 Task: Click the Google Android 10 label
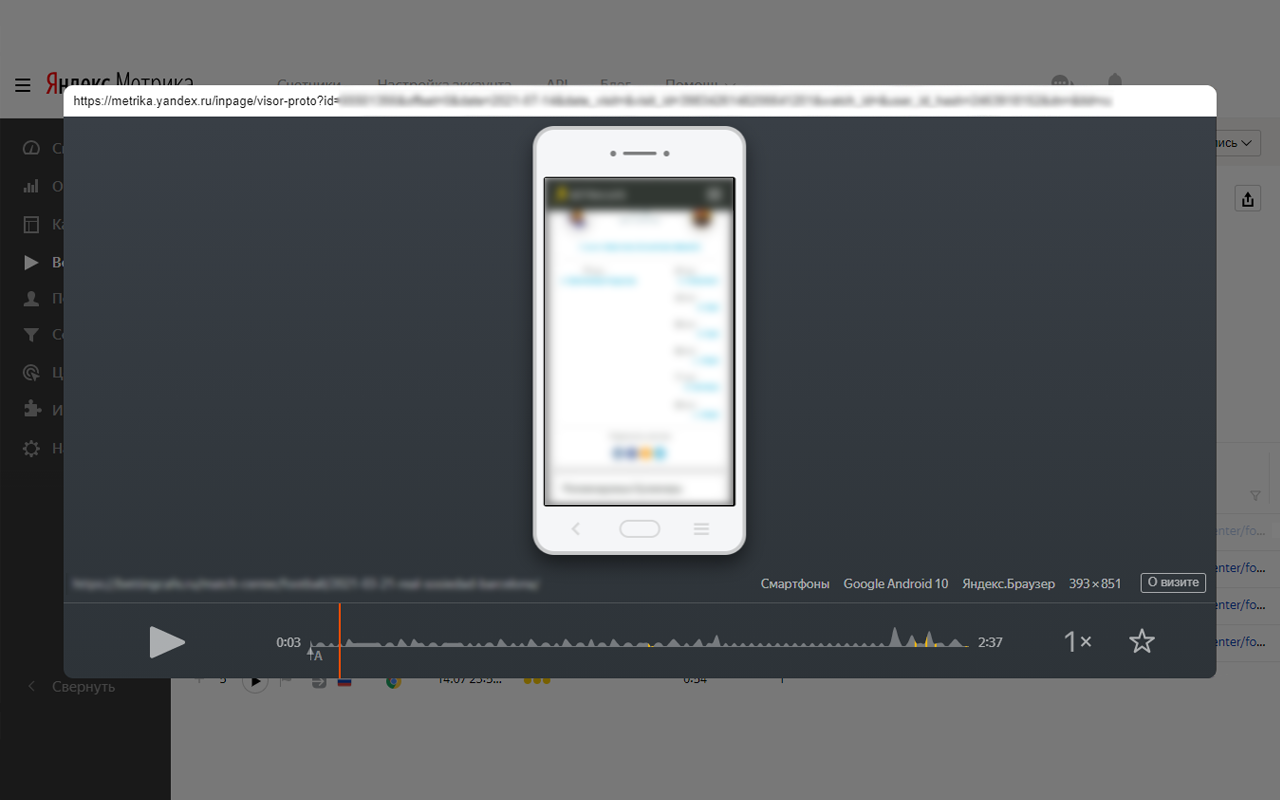point(895,583)
